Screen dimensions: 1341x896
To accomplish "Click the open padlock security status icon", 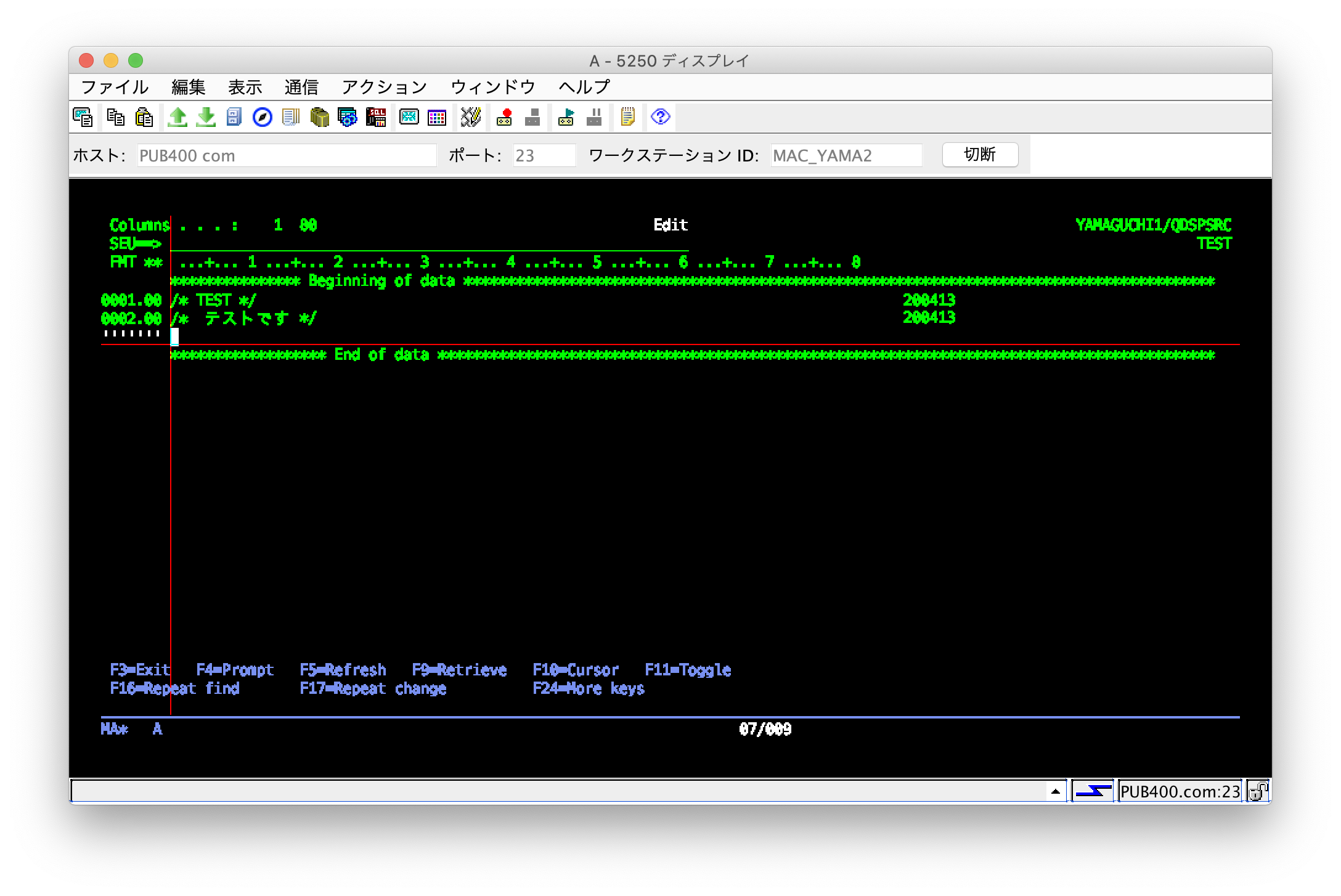I will 1257,791.
